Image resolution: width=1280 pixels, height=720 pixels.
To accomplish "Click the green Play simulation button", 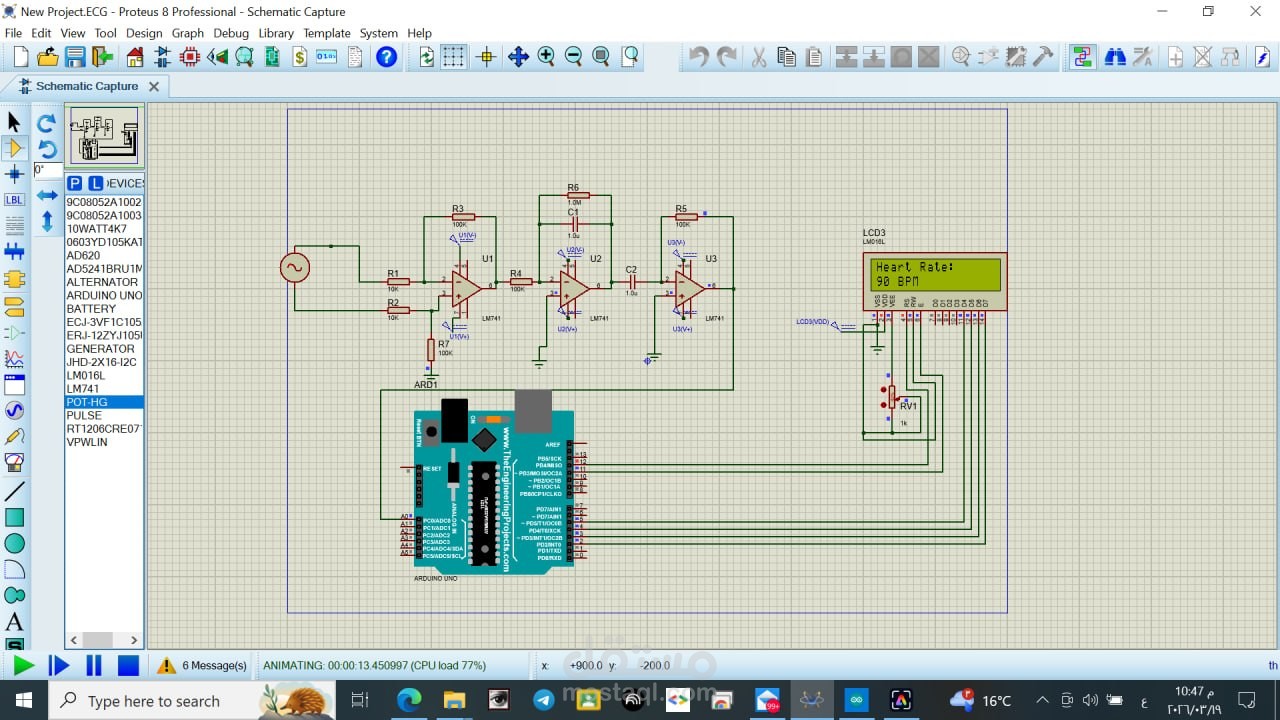I will [x=23, y=665].
